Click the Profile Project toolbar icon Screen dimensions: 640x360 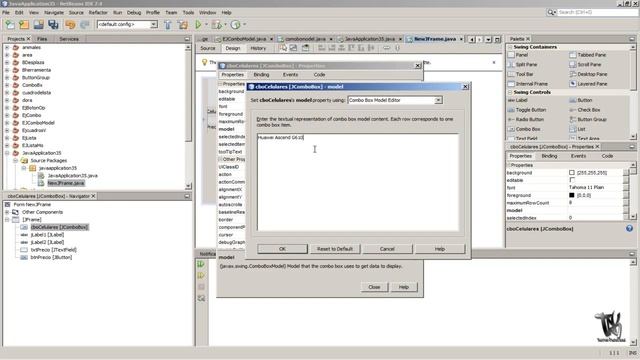(x=236, y=24)
